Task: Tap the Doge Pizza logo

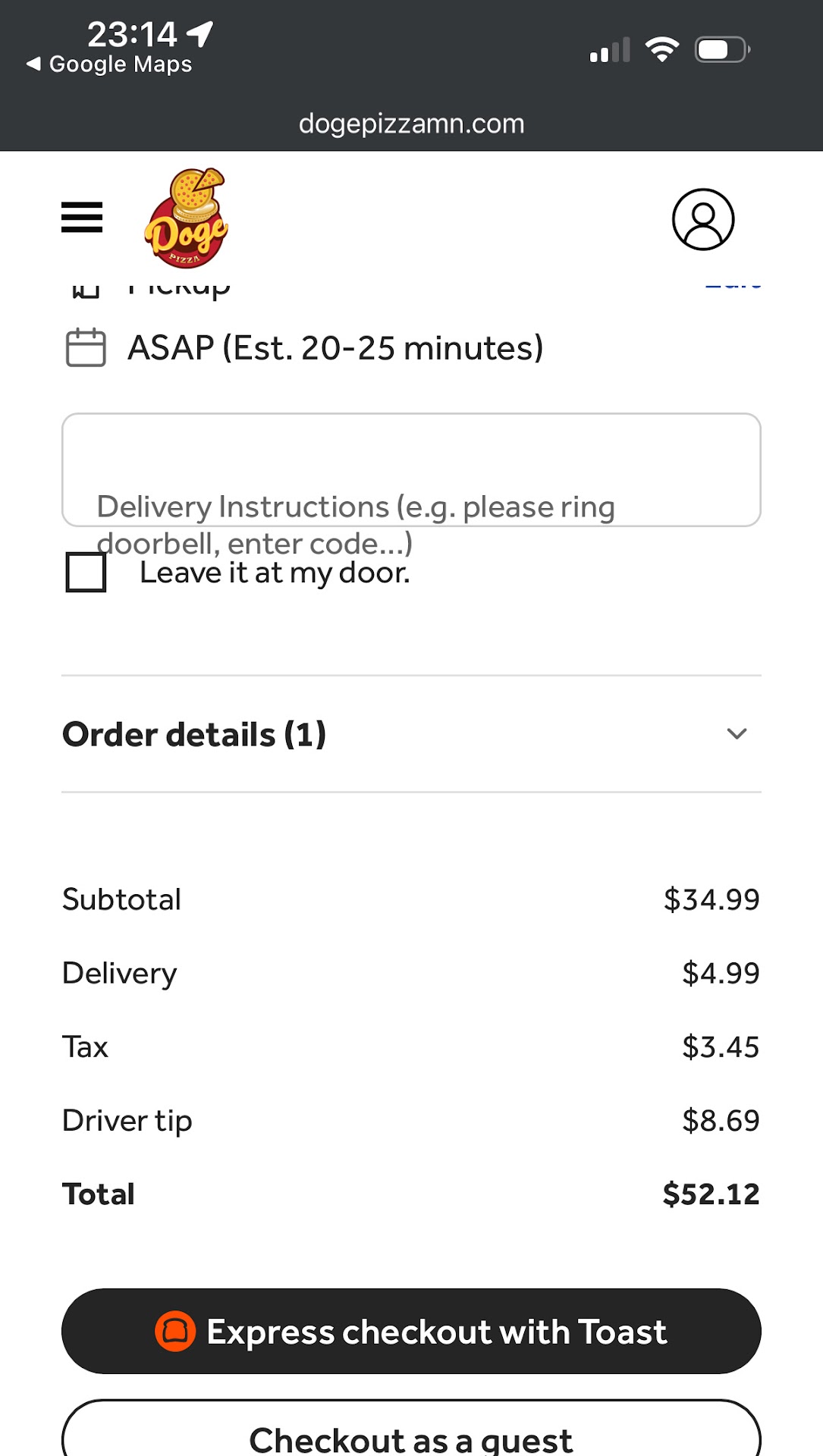Action: tap(187, 218)
